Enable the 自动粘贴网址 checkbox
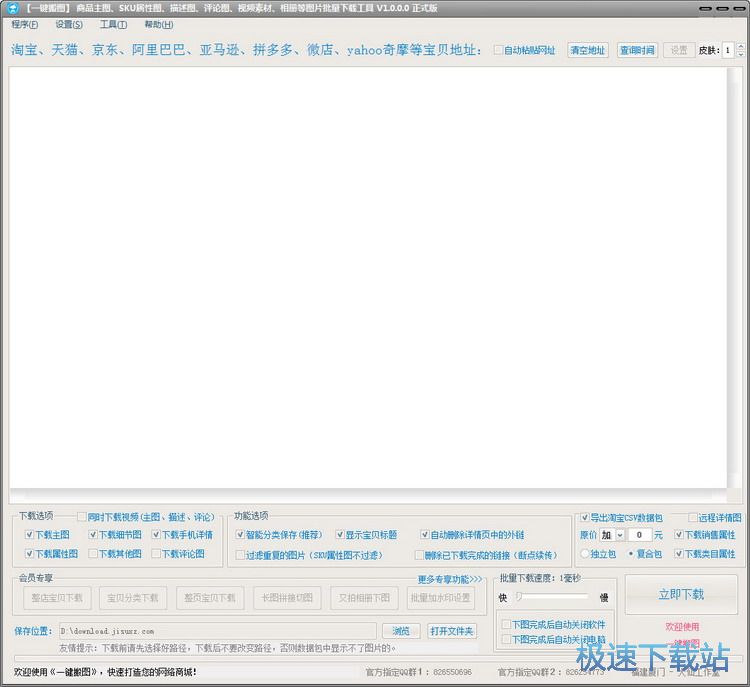The image size is (750, 687). click(499, 50)
